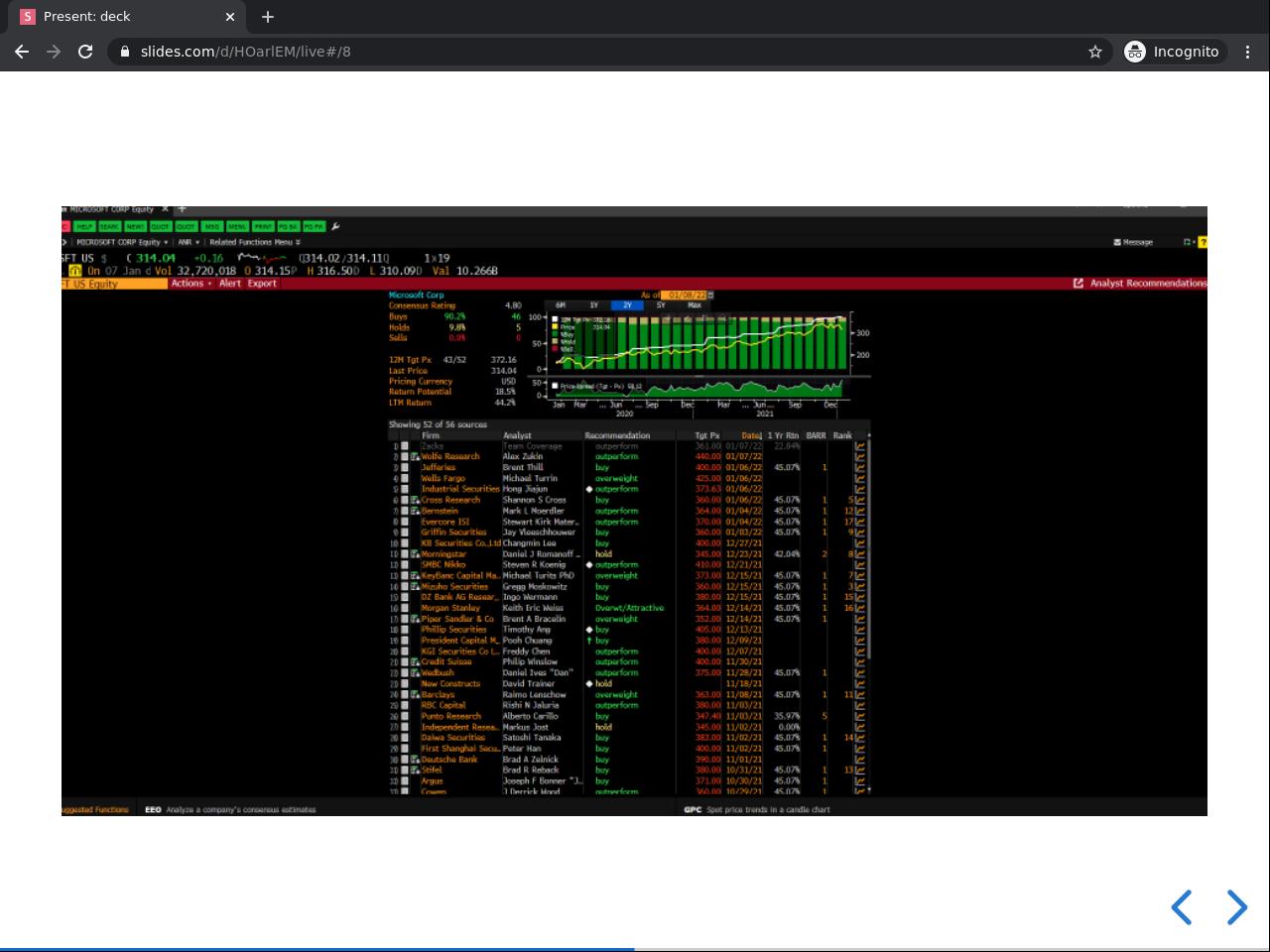Click the green %Buy legend swatch
1270x952 pixels.
[x=556, y=334]
